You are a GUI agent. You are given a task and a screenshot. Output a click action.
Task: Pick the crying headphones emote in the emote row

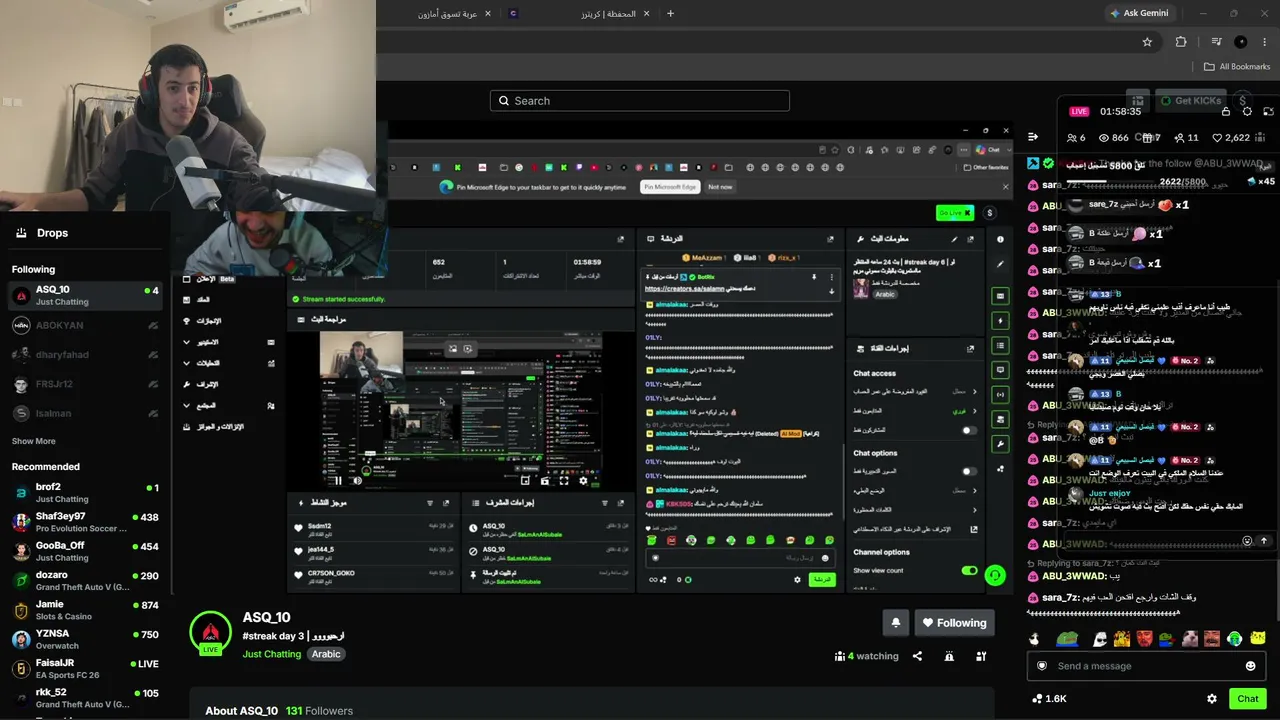1234,638
